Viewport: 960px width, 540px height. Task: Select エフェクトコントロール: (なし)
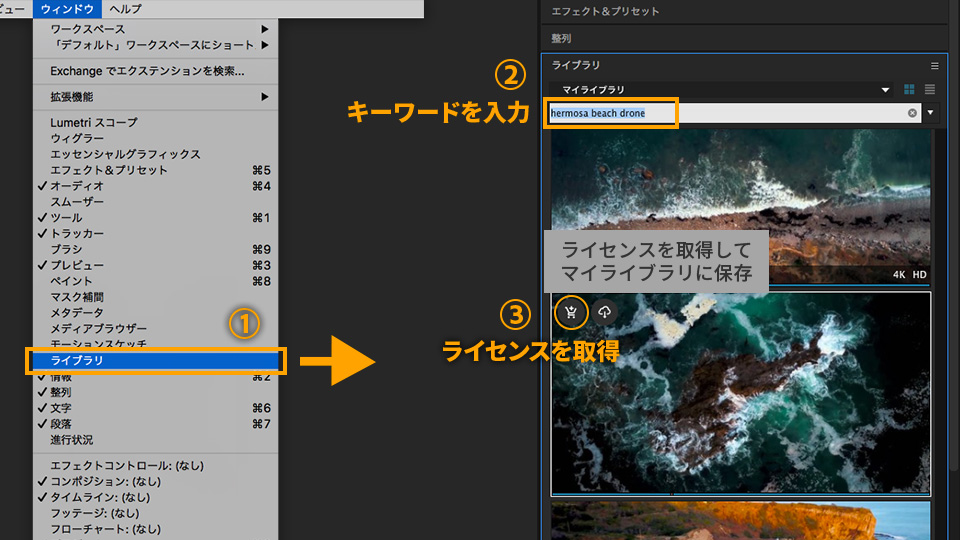click(156, 466)
